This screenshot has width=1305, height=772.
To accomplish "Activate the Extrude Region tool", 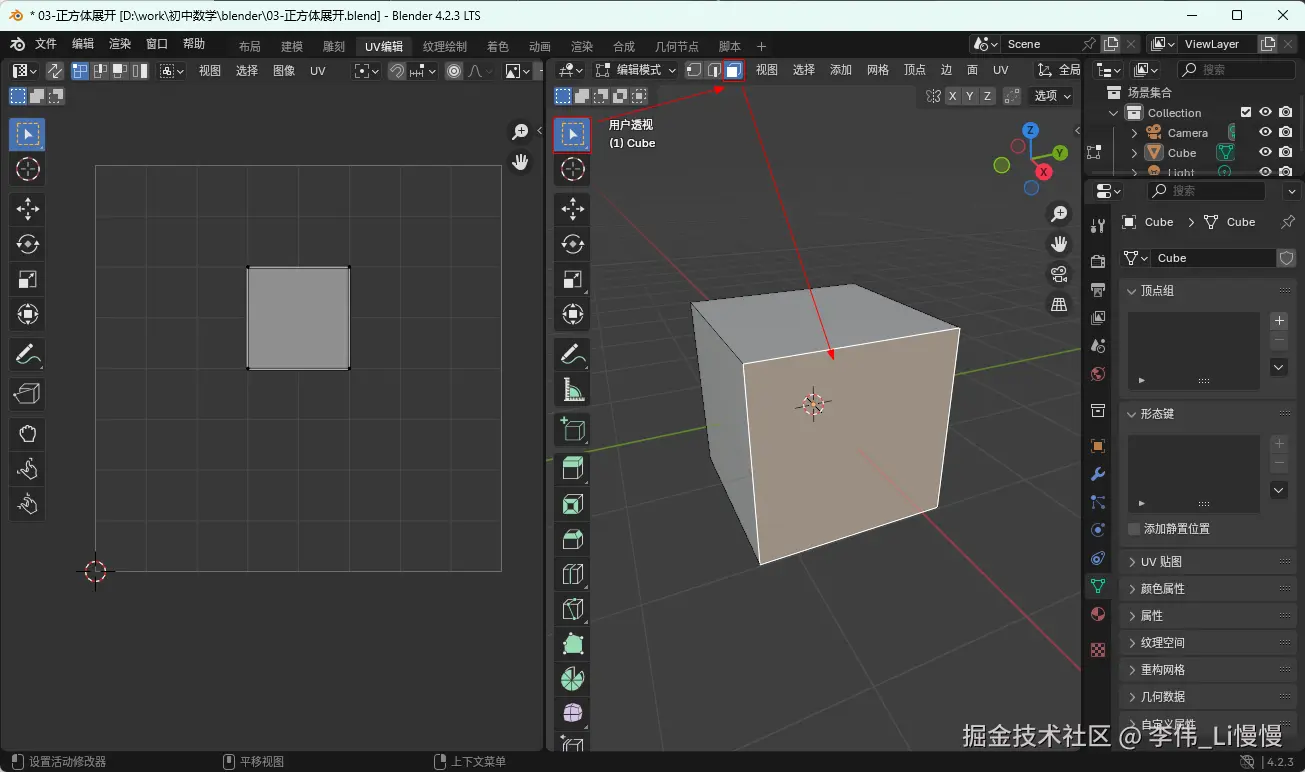I will [x=572, y=468].
